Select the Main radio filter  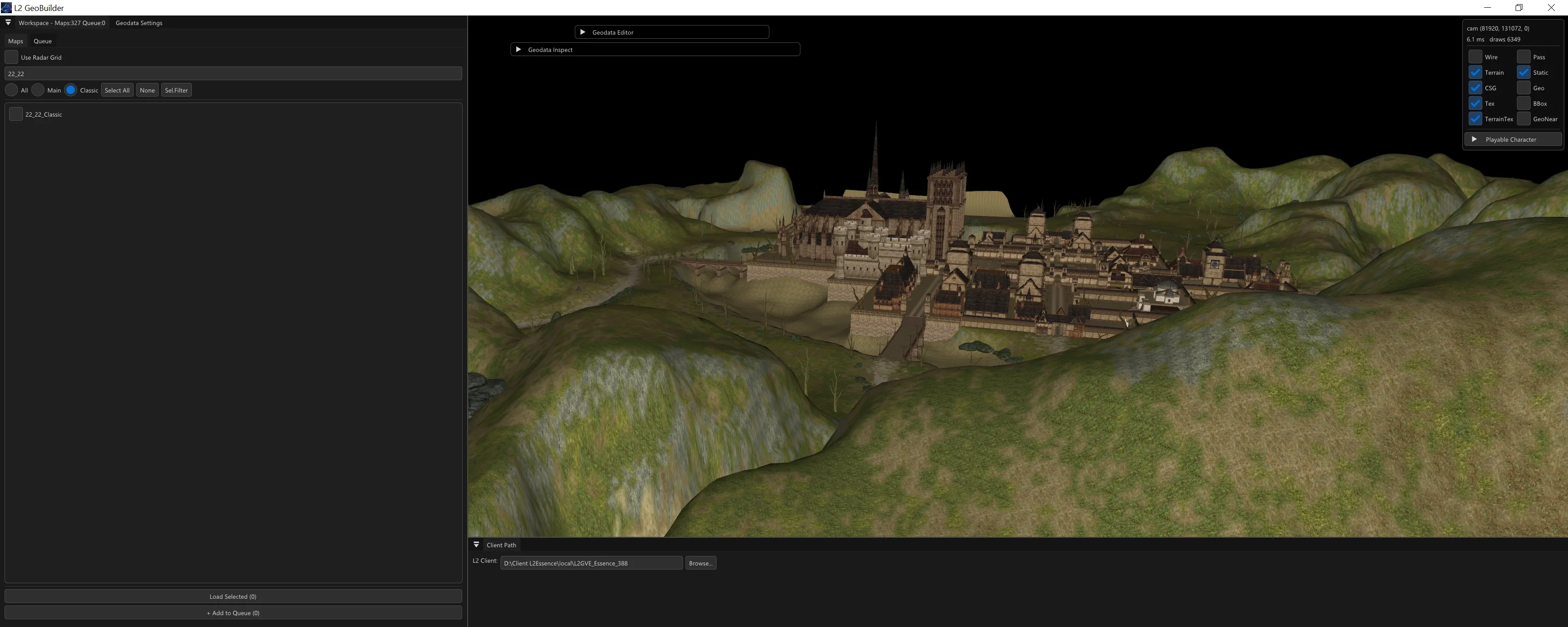(38, 90)
